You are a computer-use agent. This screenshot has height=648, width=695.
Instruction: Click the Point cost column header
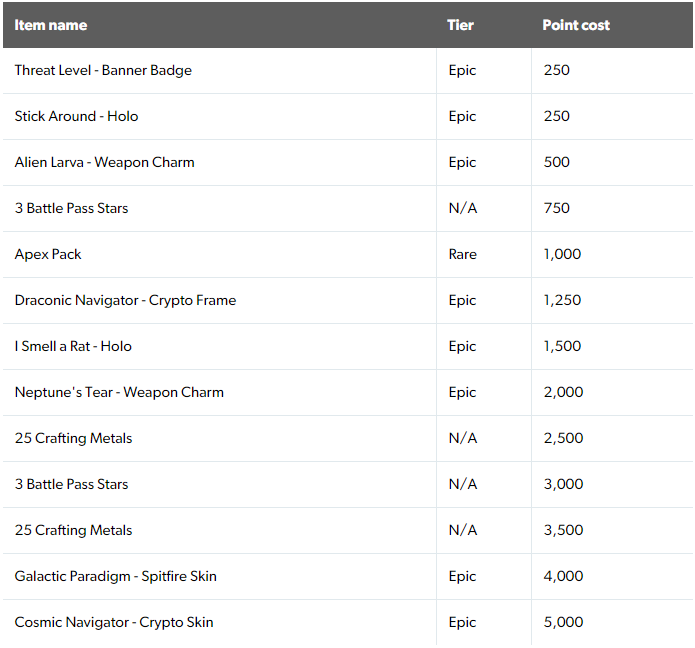click(x=576, y=25)
